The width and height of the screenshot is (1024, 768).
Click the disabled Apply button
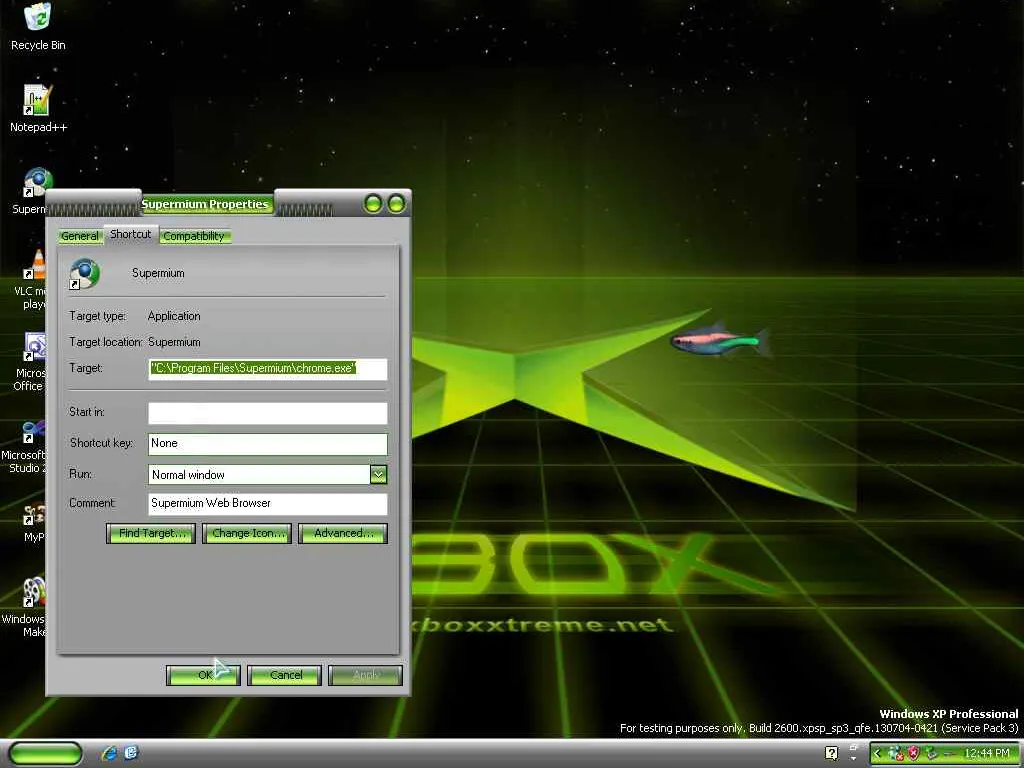[x=366, y=675]
